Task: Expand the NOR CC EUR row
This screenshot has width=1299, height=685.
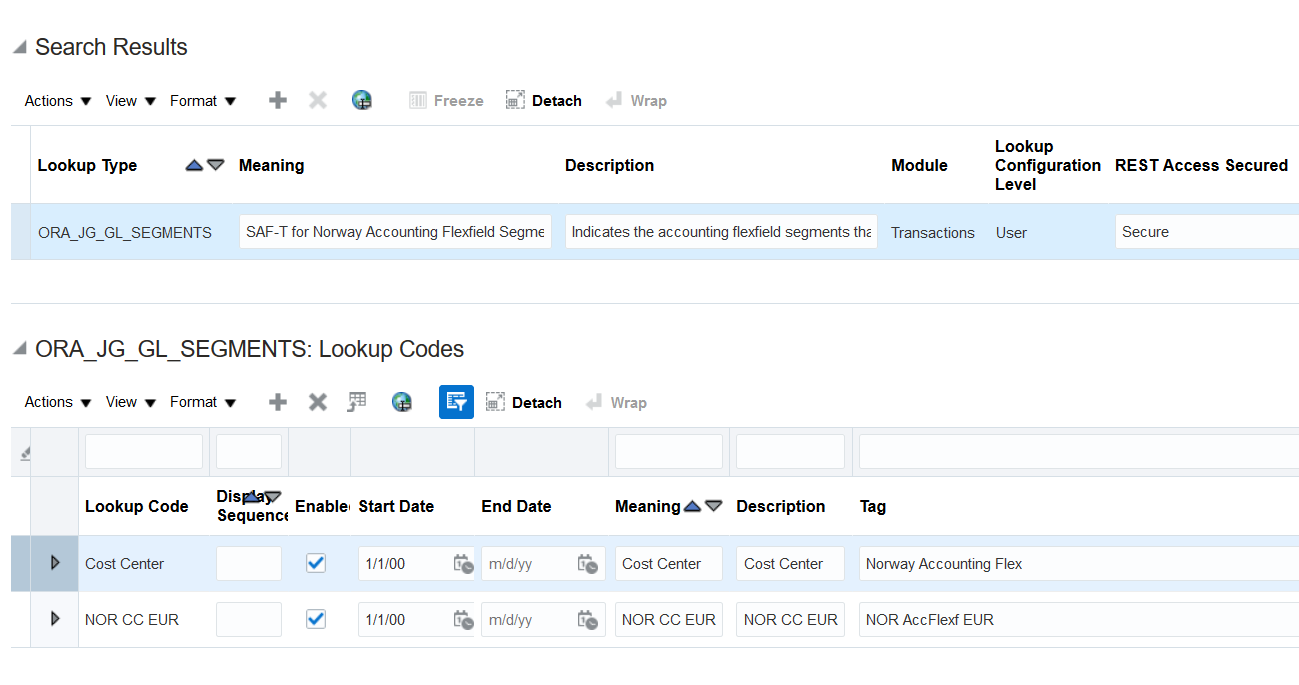Action: coord(55,620)
